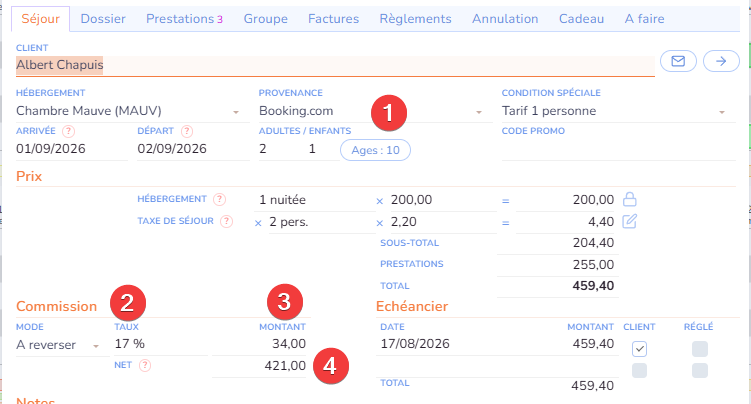Click the help icon next to Départ

[187, 131]
